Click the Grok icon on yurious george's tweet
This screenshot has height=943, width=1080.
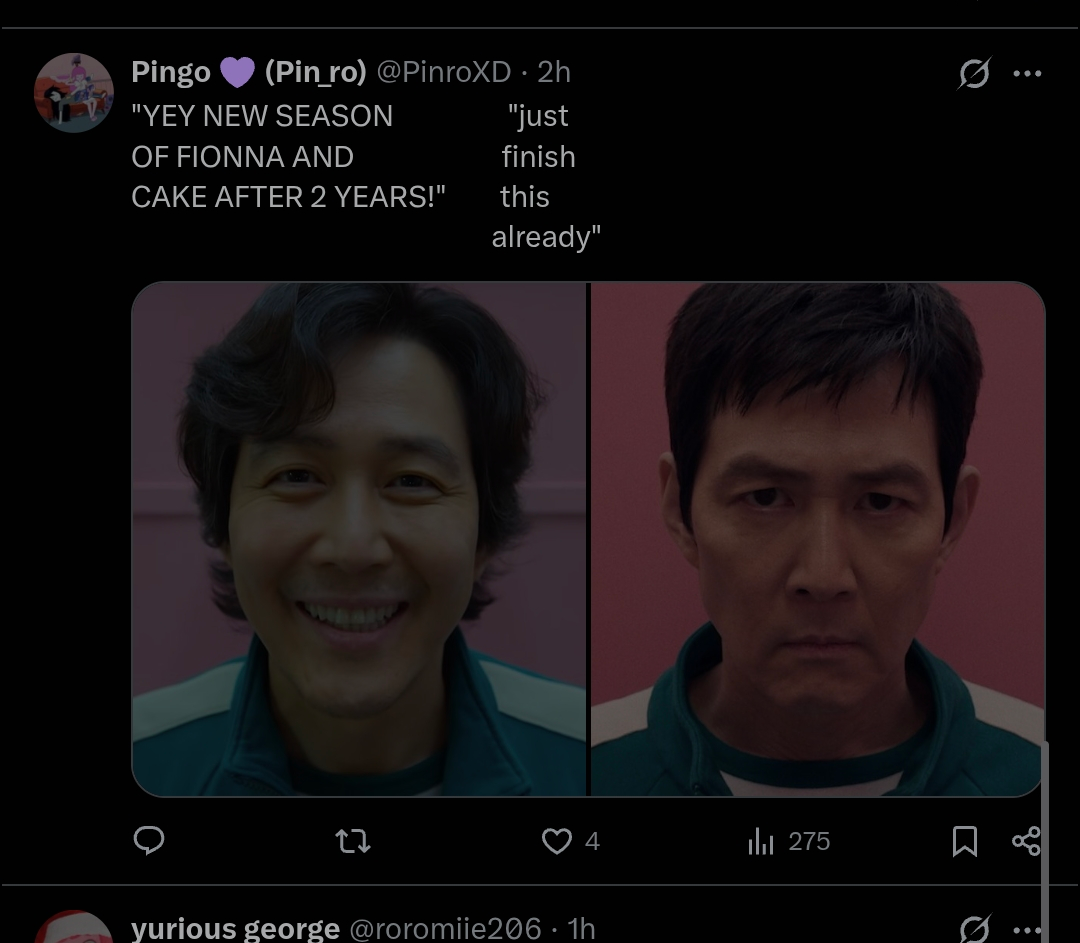(x=975, y=929)
